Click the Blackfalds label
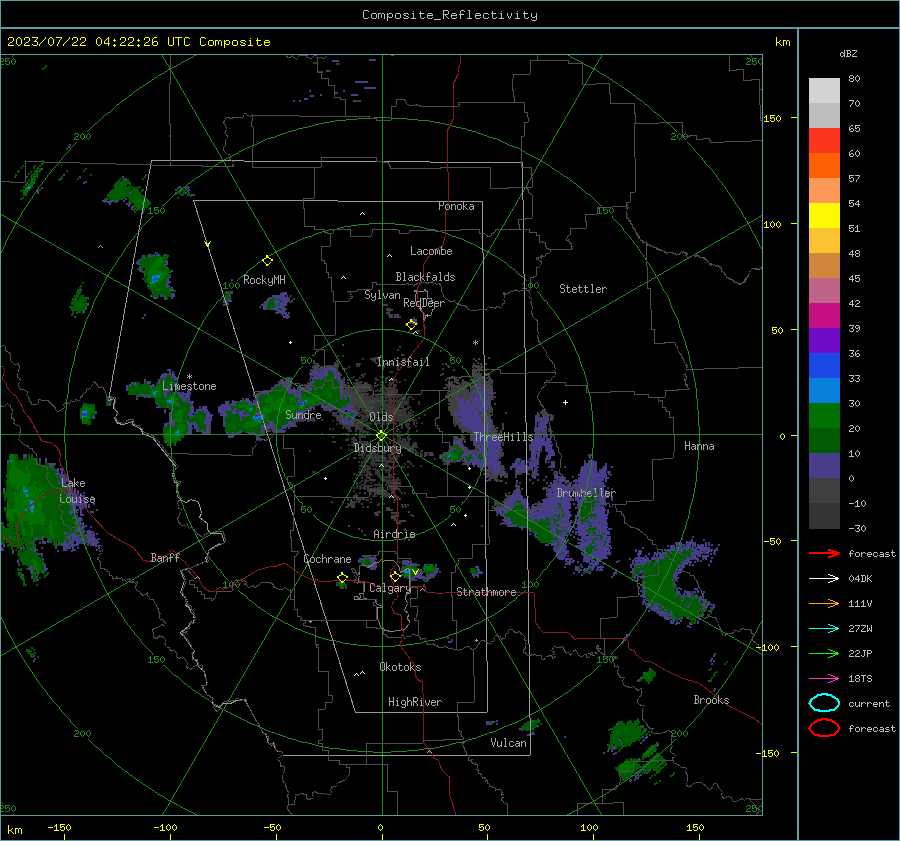The width and height of the screenshot is (900, 841). click(425, 277)
